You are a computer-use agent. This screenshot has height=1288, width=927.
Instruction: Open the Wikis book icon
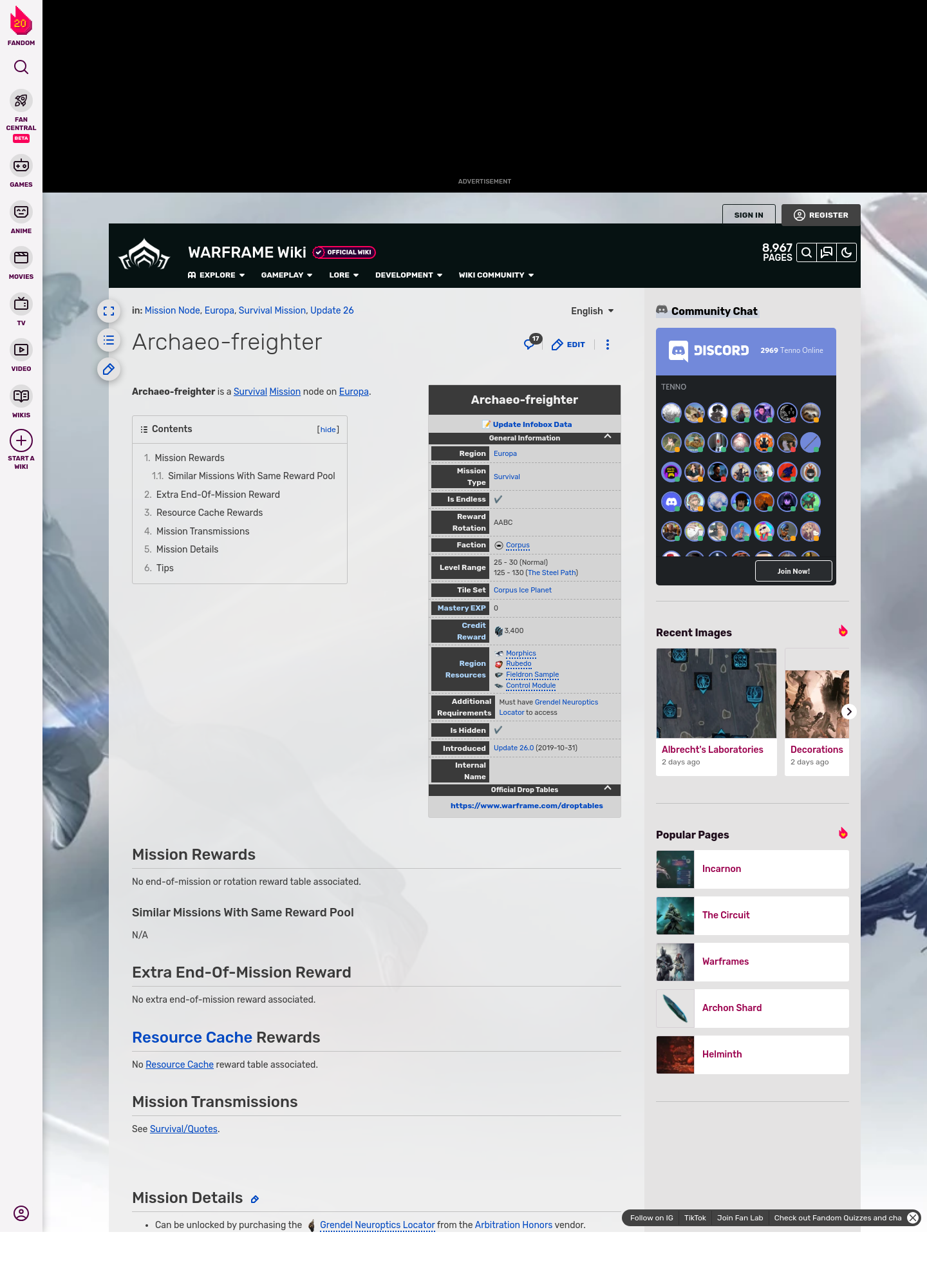coord(21,395)
